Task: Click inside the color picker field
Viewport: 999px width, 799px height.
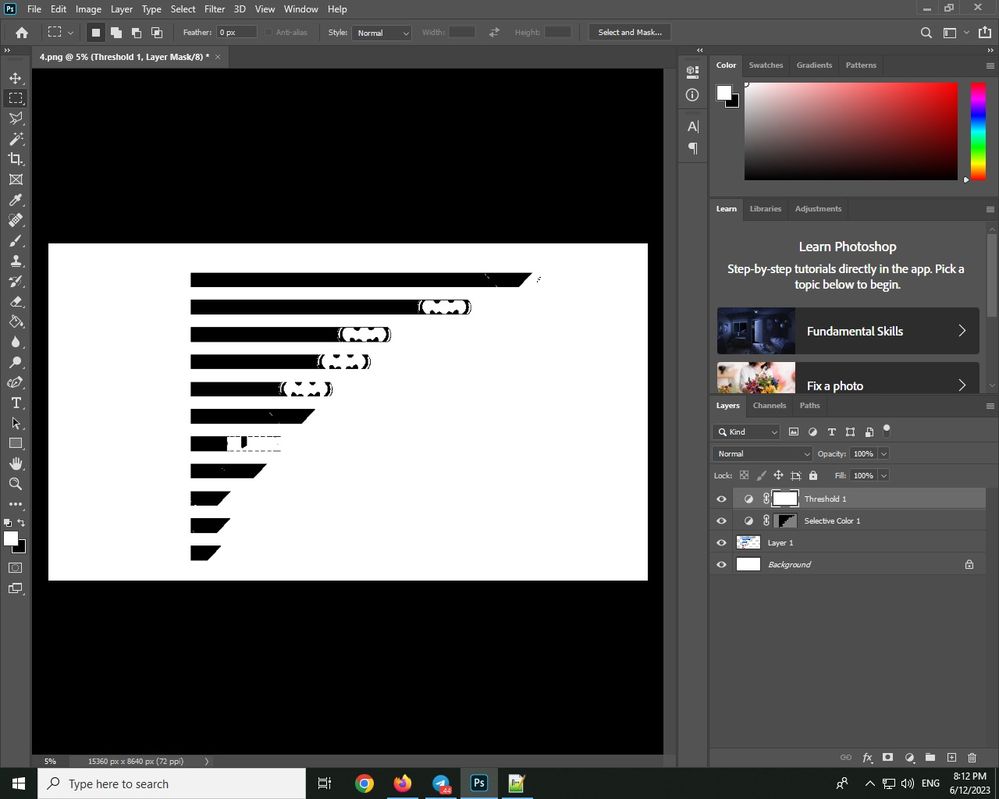Action: [x=851, y=131]
